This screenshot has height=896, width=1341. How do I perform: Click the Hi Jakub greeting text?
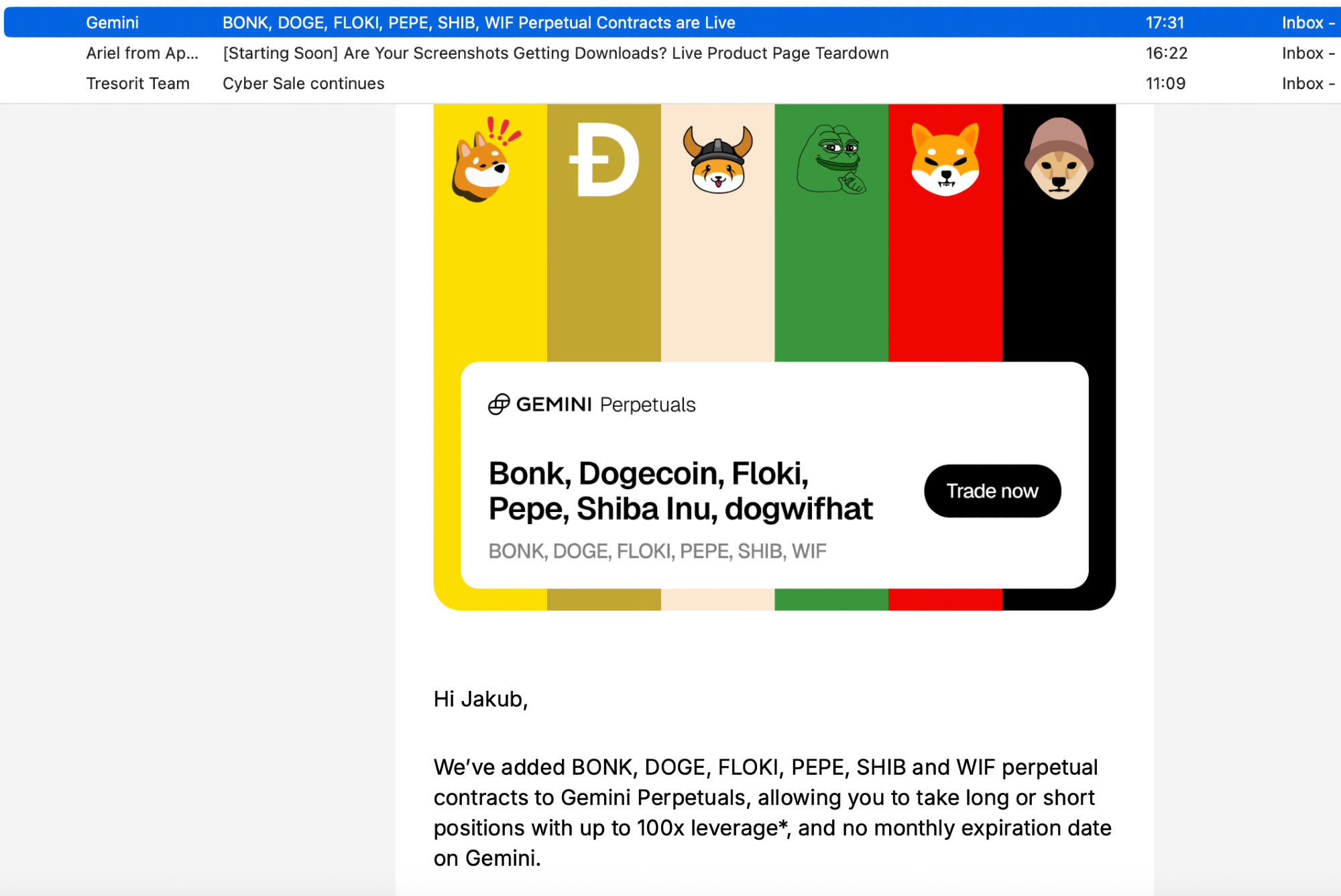tap(480, 699)
